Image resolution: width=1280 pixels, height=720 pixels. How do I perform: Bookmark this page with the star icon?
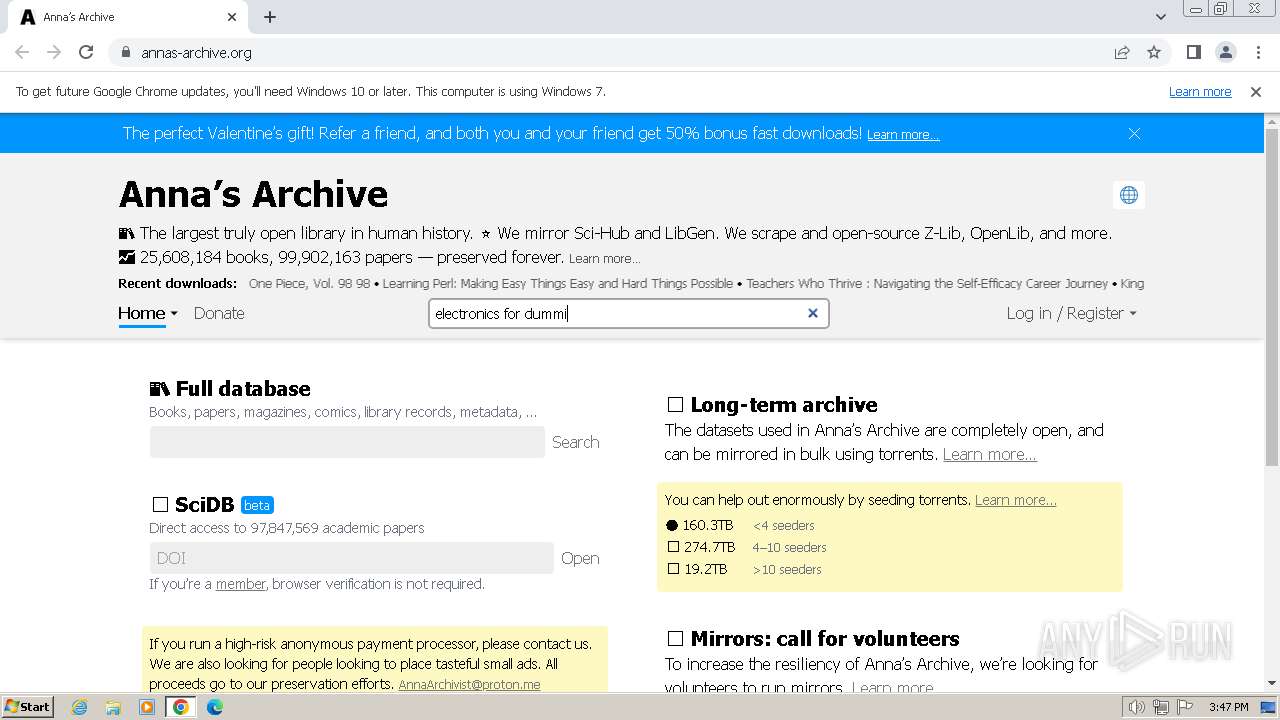tap(1154, 52)
